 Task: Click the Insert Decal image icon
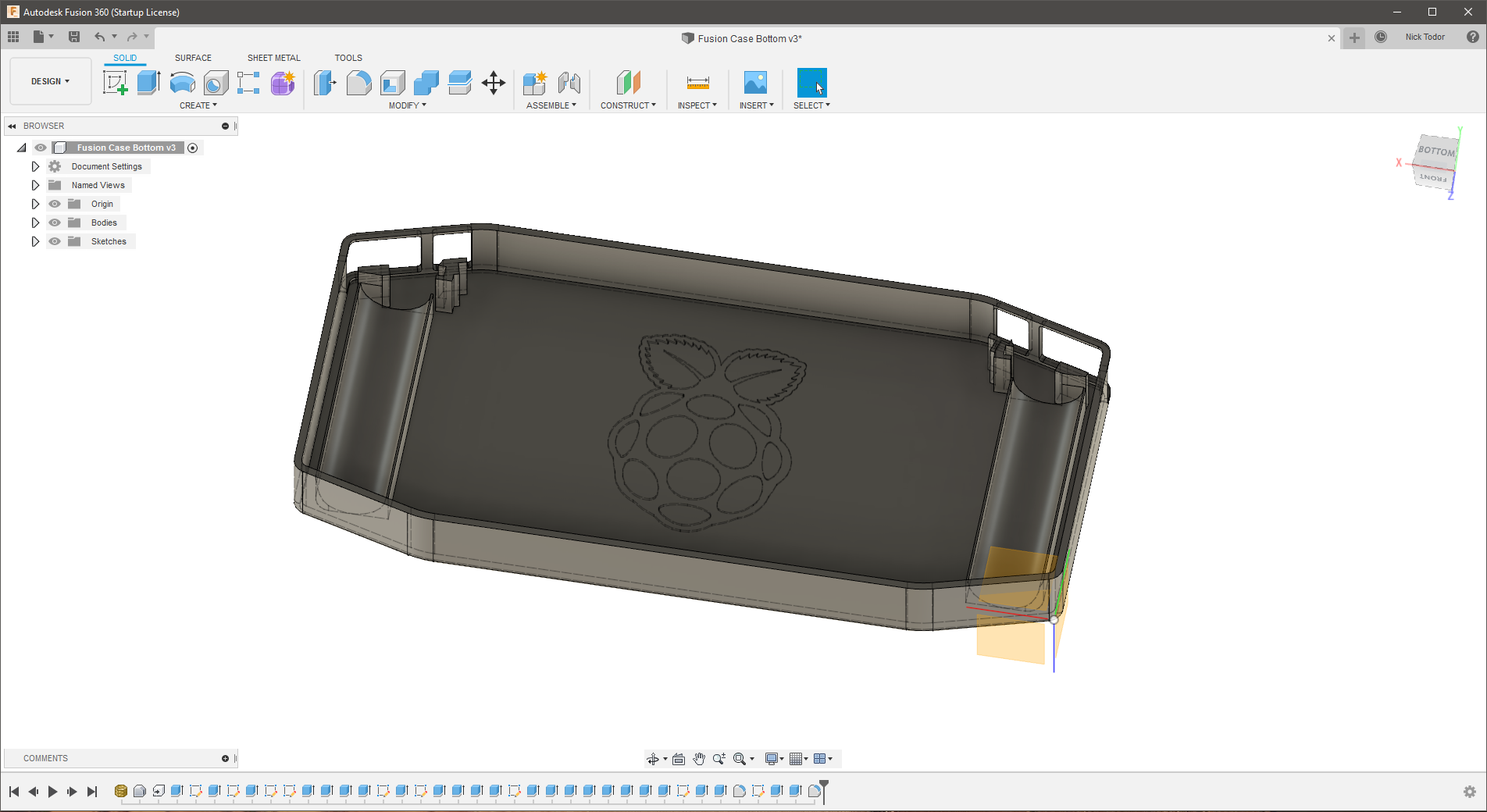click(x=755, y=83)
